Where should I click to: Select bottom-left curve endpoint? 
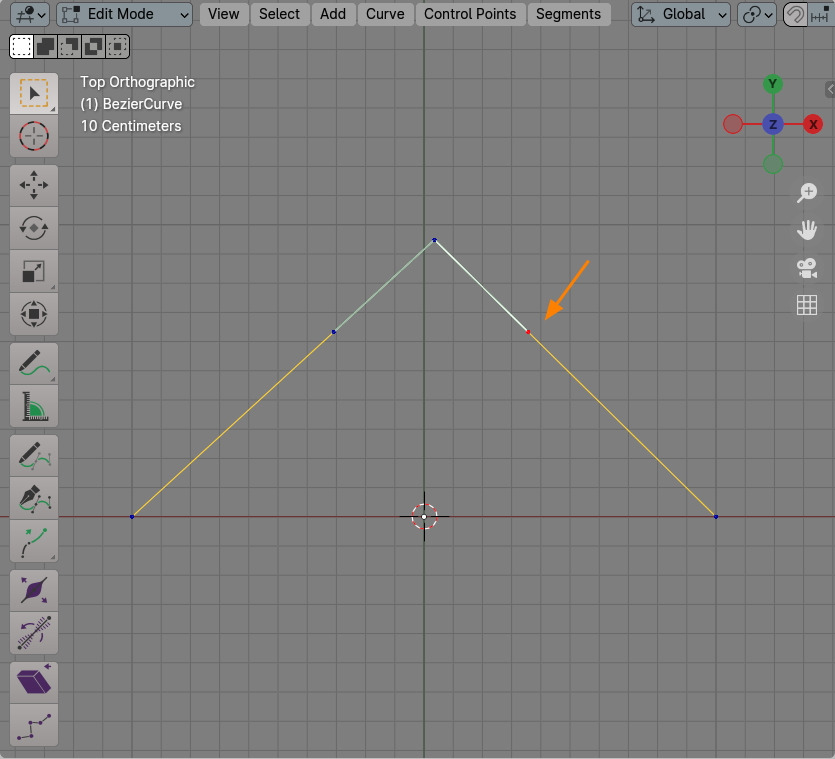click(132, 516)
